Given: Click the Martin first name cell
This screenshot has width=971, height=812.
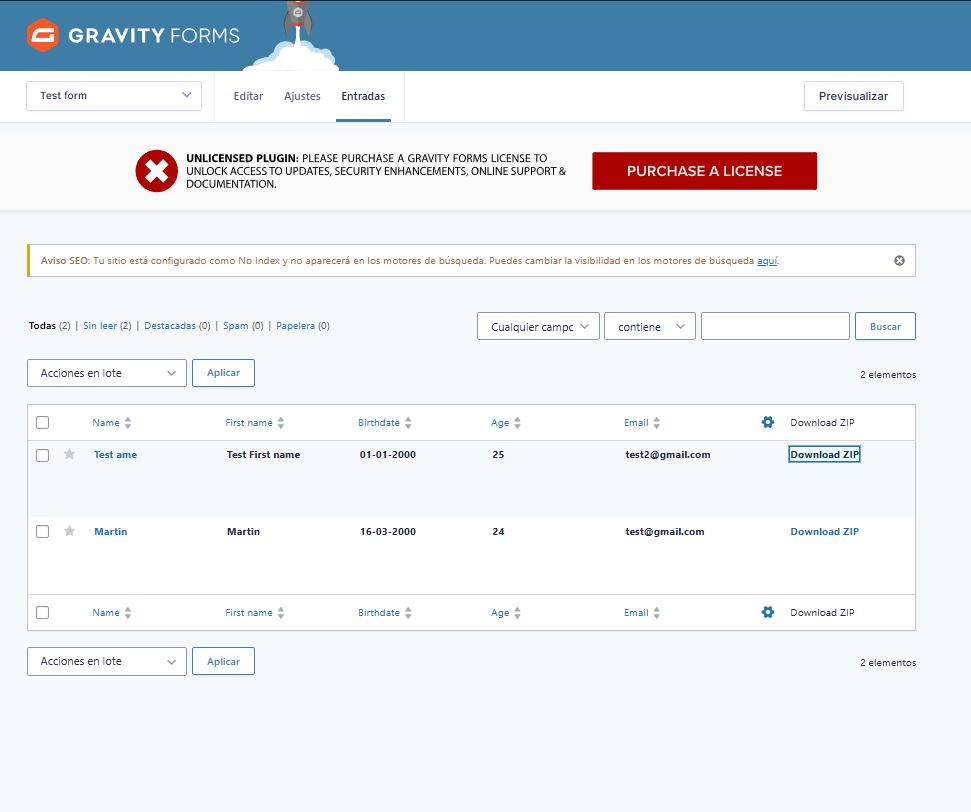Looking at the screenshot, I should pyautogui.click(x=243, y=531).
